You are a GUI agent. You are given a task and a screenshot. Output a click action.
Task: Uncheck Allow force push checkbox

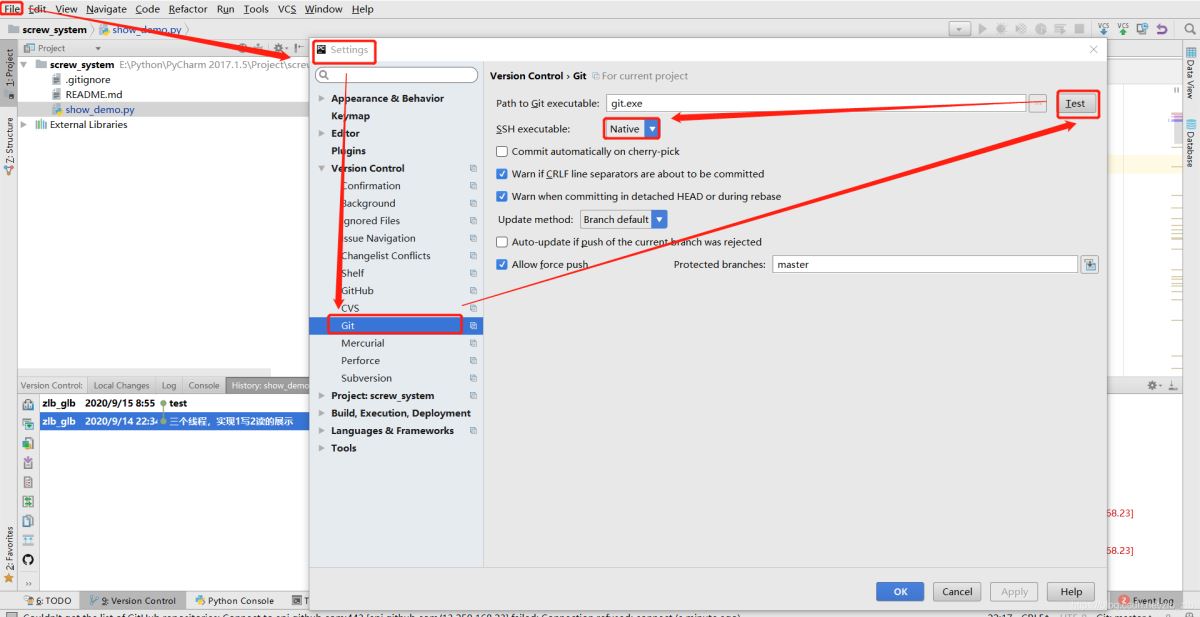(x=502, y=265)
